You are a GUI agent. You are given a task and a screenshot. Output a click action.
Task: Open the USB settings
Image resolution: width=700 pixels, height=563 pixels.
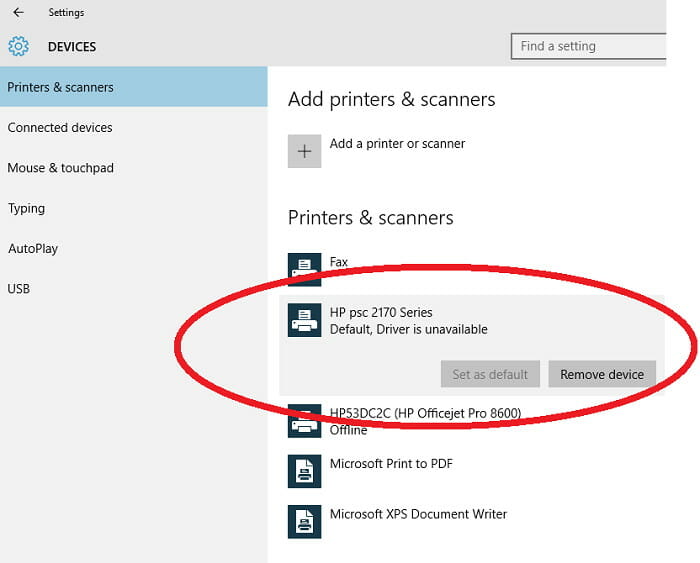(x=133, y=289)
